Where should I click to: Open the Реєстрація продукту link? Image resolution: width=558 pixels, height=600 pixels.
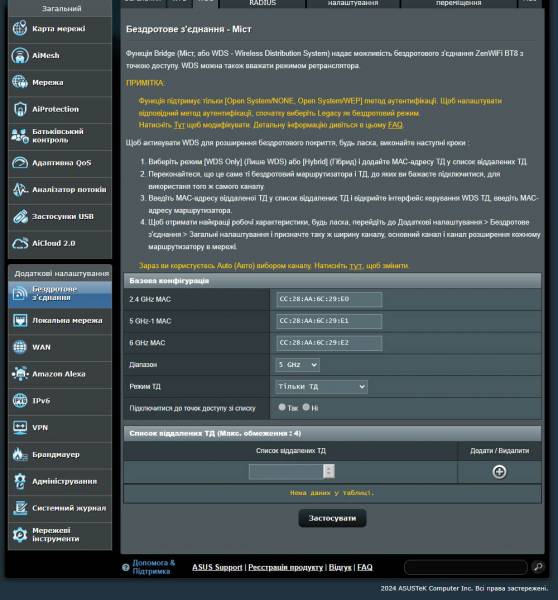[286, 567]
